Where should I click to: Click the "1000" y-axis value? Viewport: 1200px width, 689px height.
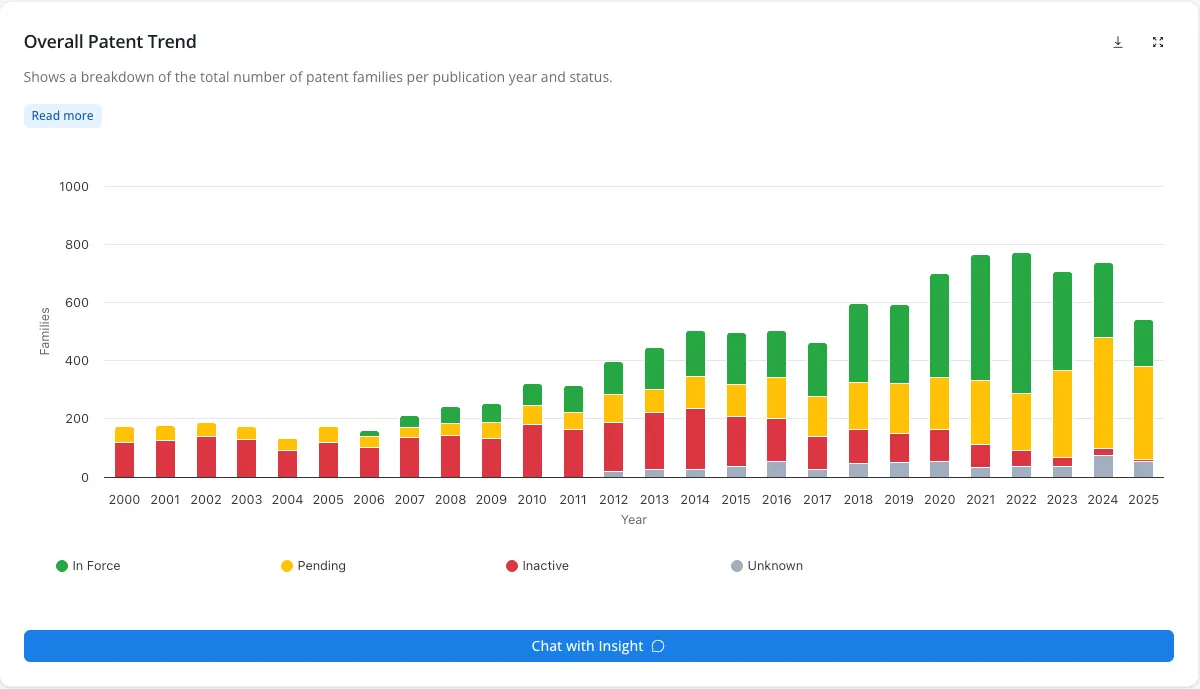(74, 187)
